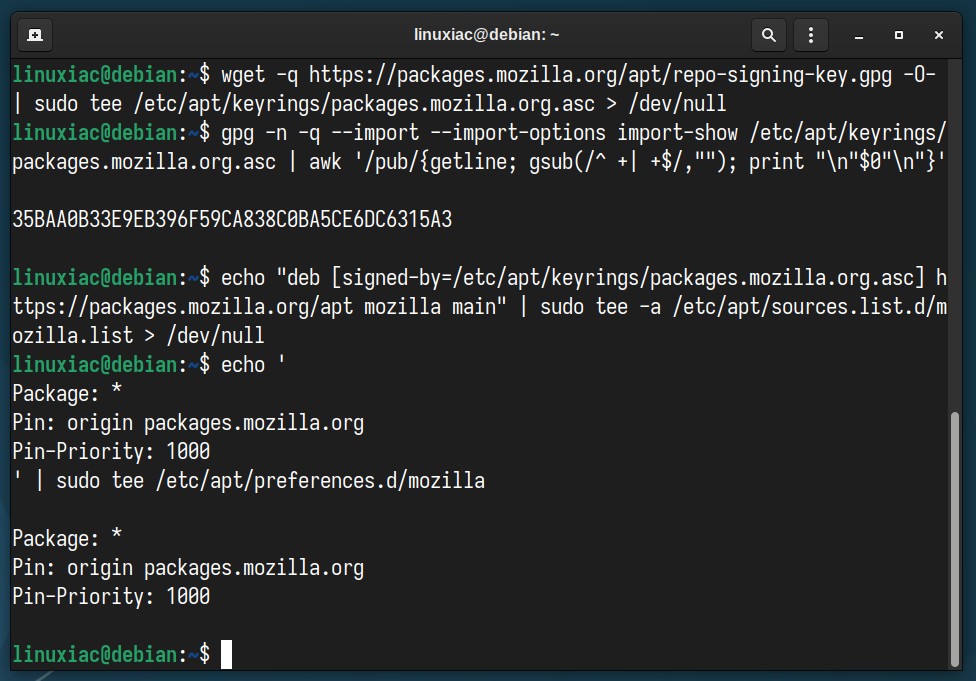Screen dimensions: 976x681
Task: Click the title 'linuxiac@debian: ~'
Action: pos(487,34)
